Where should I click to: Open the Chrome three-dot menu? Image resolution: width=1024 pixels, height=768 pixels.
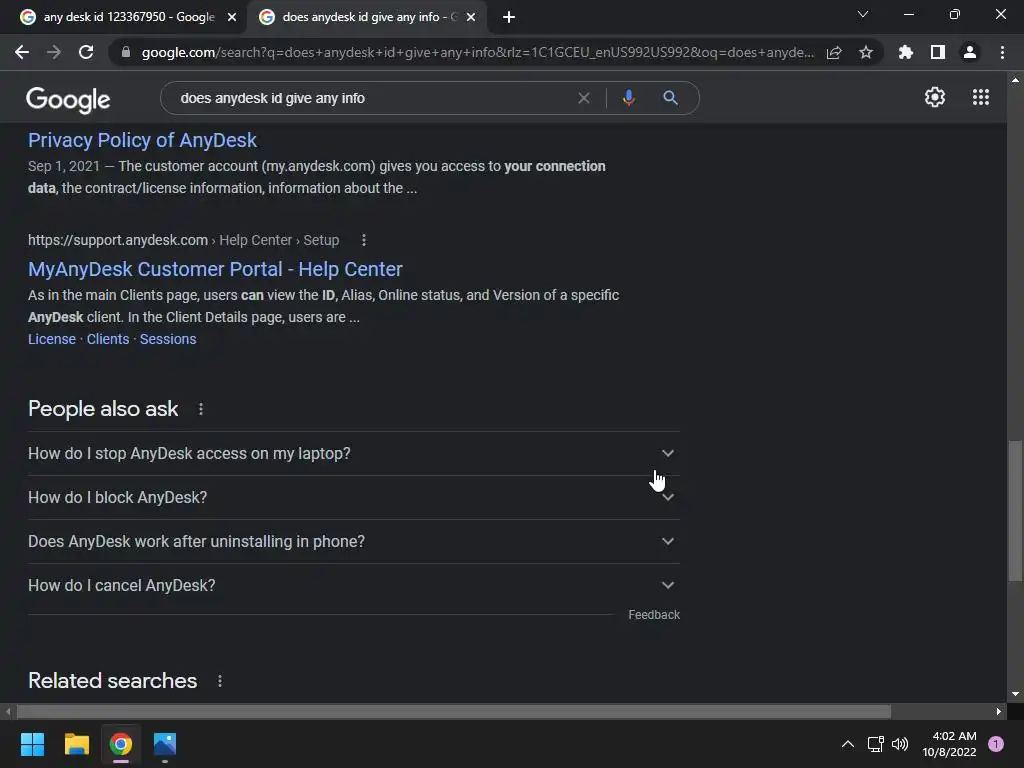[1002, 52]
